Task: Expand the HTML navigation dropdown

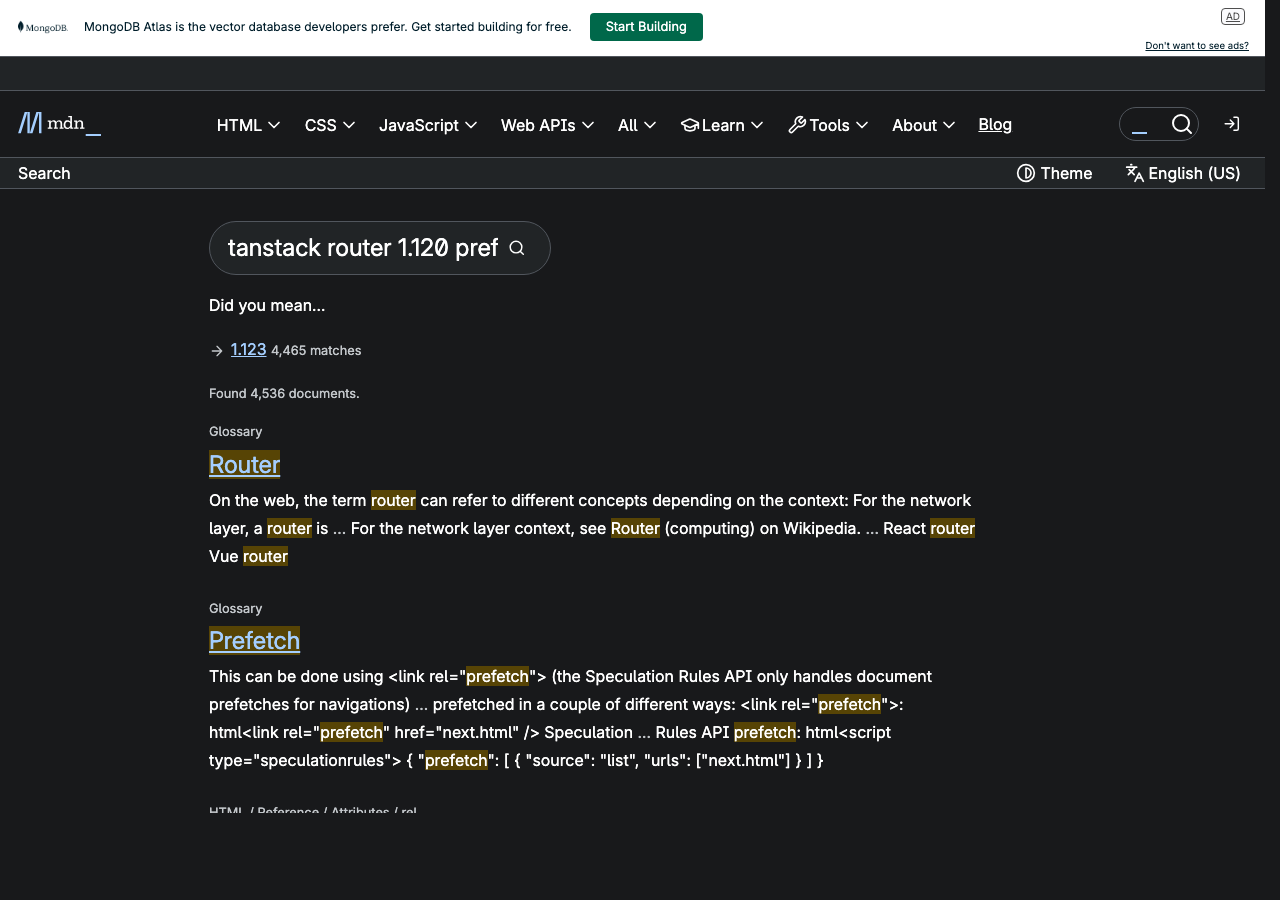Action: coord(247,125)
